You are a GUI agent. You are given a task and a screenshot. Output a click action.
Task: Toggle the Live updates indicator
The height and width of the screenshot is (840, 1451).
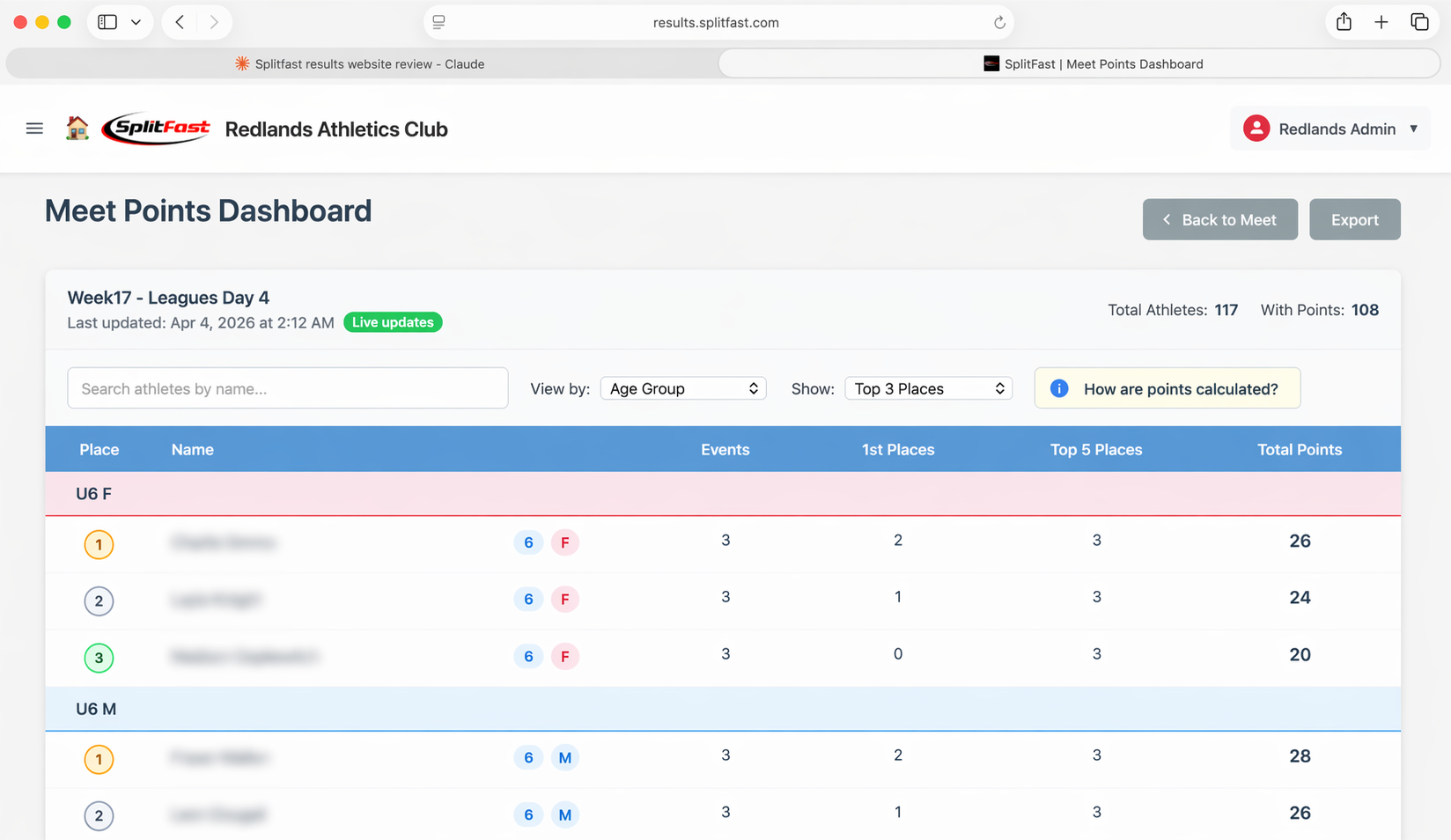(393, 322)
